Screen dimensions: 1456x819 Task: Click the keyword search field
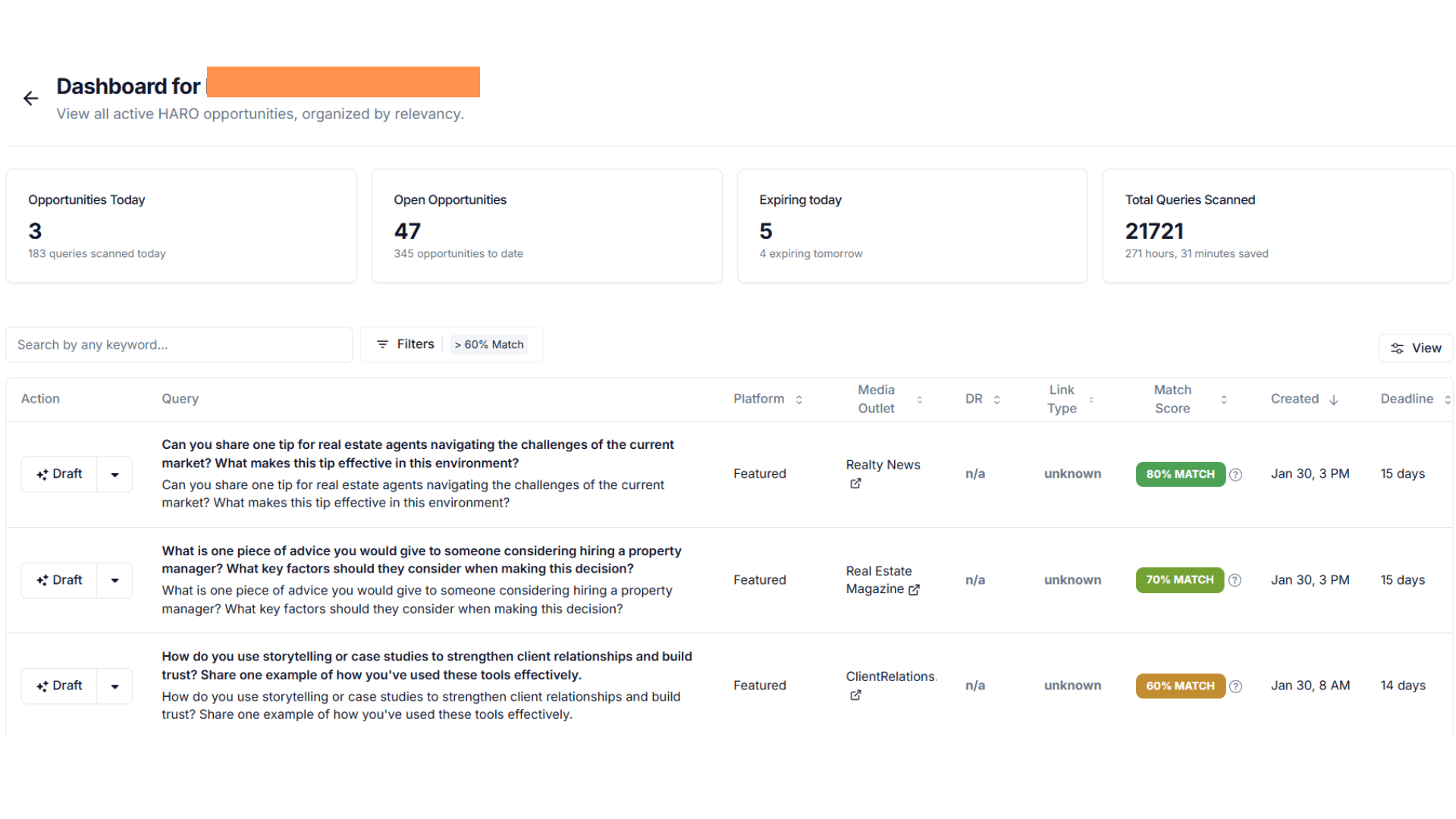[x=179, y=344]
